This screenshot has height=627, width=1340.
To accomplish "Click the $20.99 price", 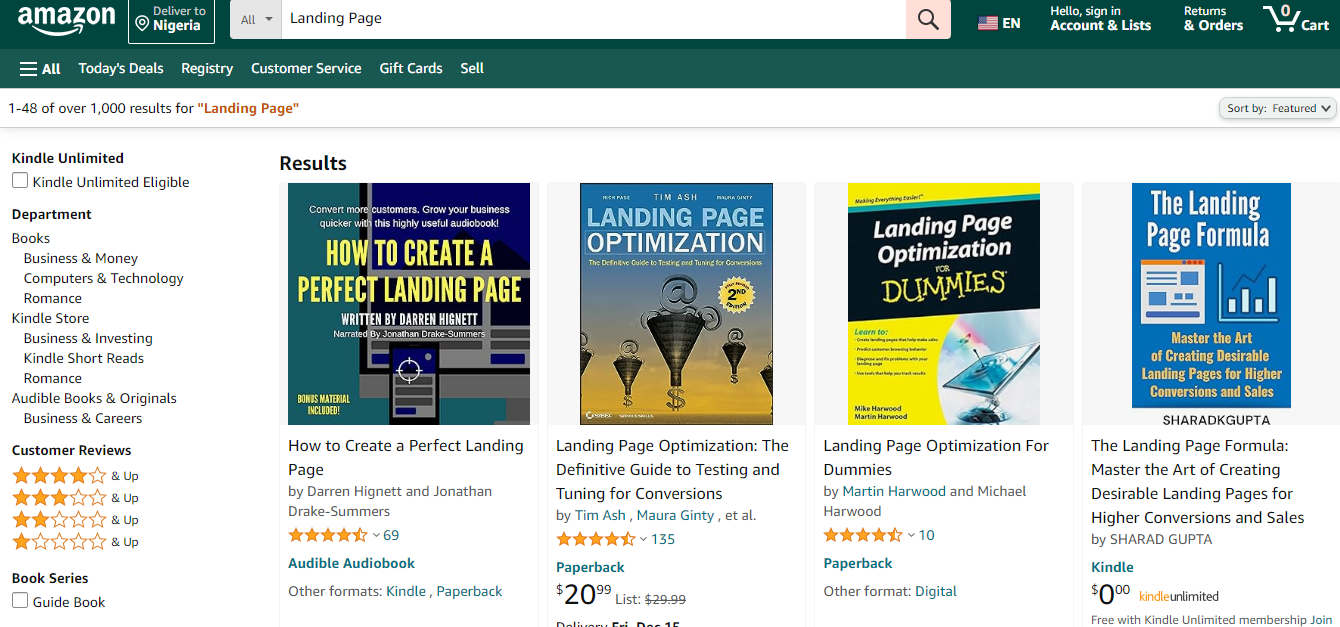I will pos(584,594).
